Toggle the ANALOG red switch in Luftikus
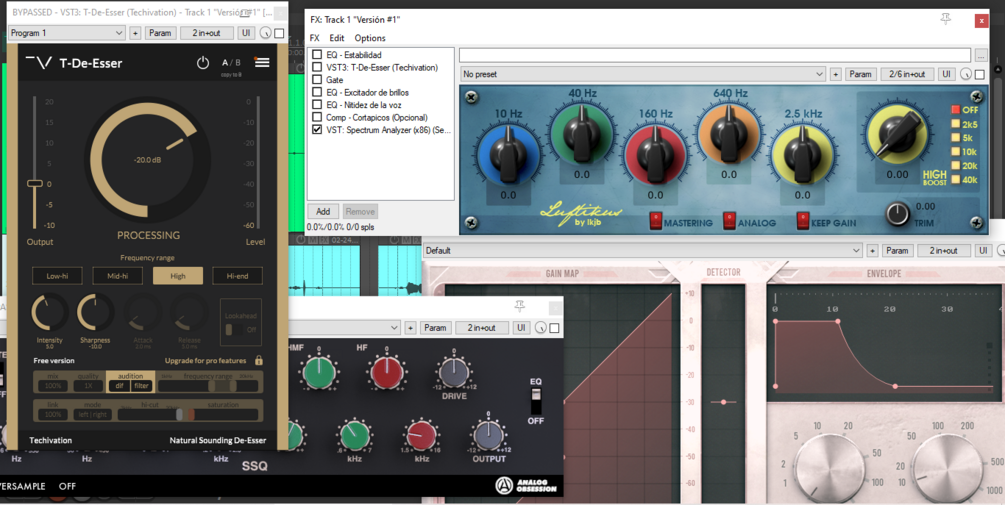 point(729,220)
